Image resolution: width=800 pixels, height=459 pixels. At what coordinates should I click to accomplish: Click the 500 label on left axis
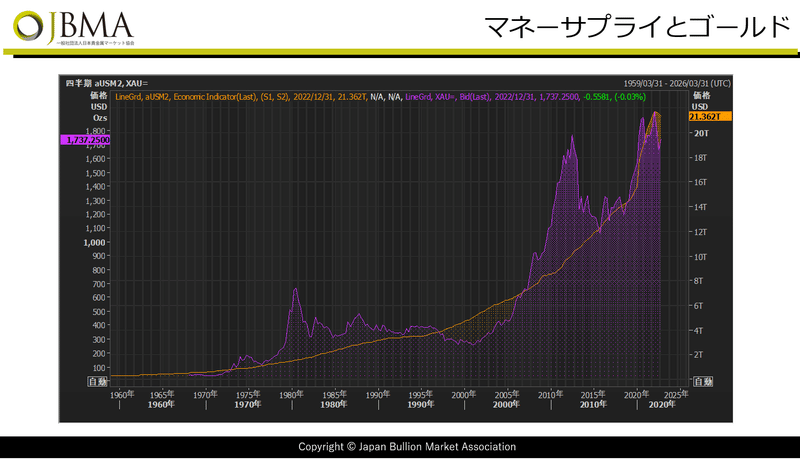coord(99,312)
